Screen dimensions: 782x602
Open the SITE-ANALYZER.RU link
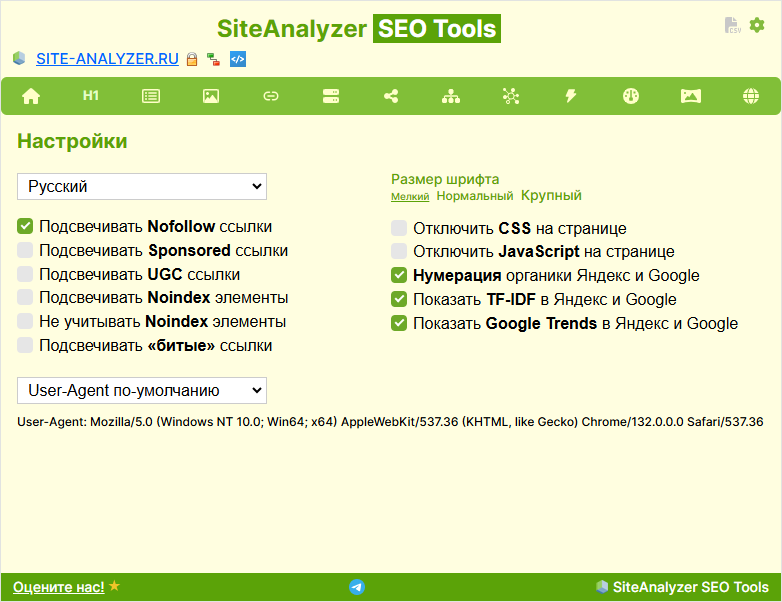pyautogui.click(x=107, y=59)
